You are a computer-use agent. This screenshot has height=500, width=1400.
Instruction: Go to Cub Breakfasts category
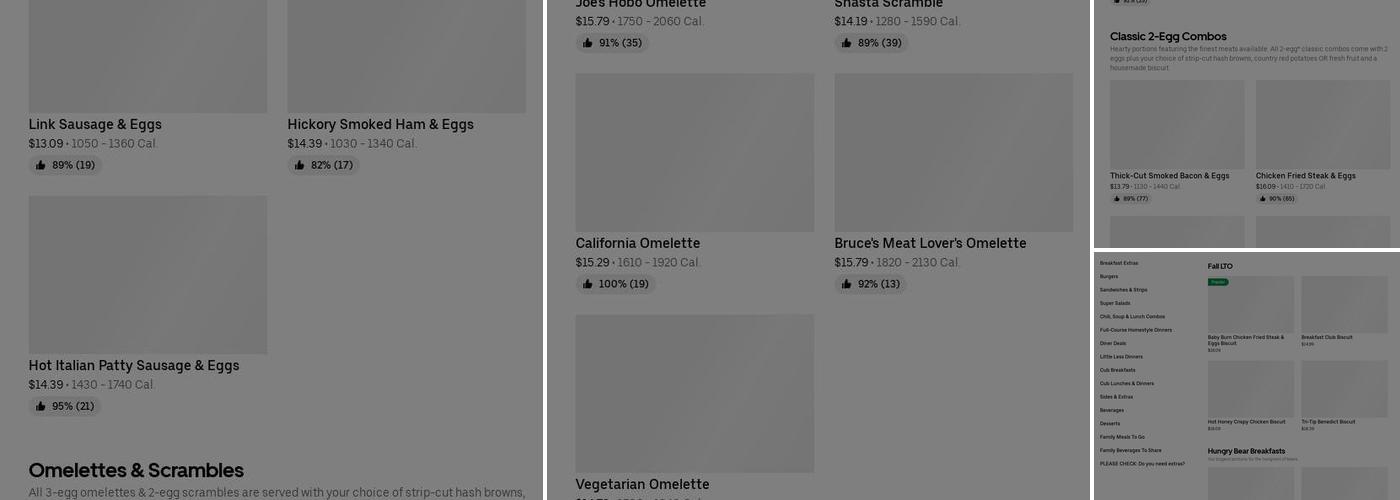pyautogui.click(x=1117, y=370)
